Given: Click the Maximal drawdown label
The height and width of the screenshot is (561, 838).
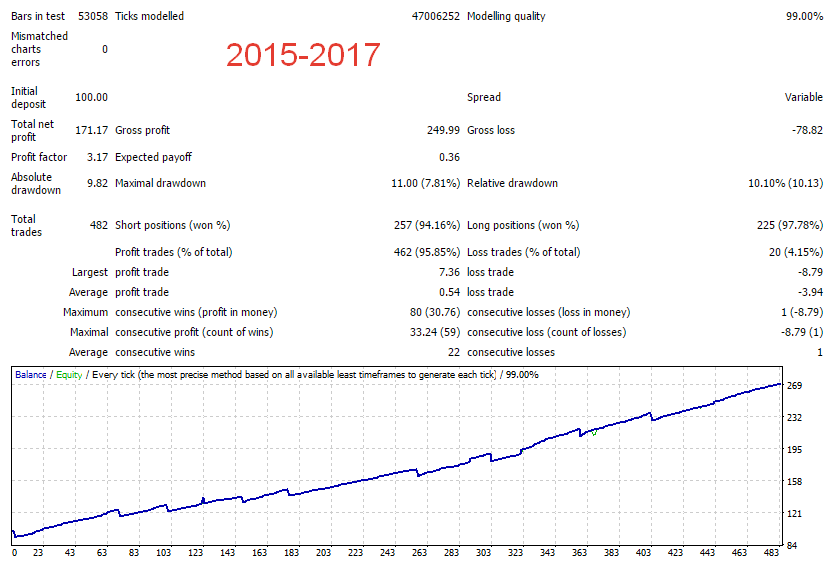Looking at the screenshot, I should 160,183.
